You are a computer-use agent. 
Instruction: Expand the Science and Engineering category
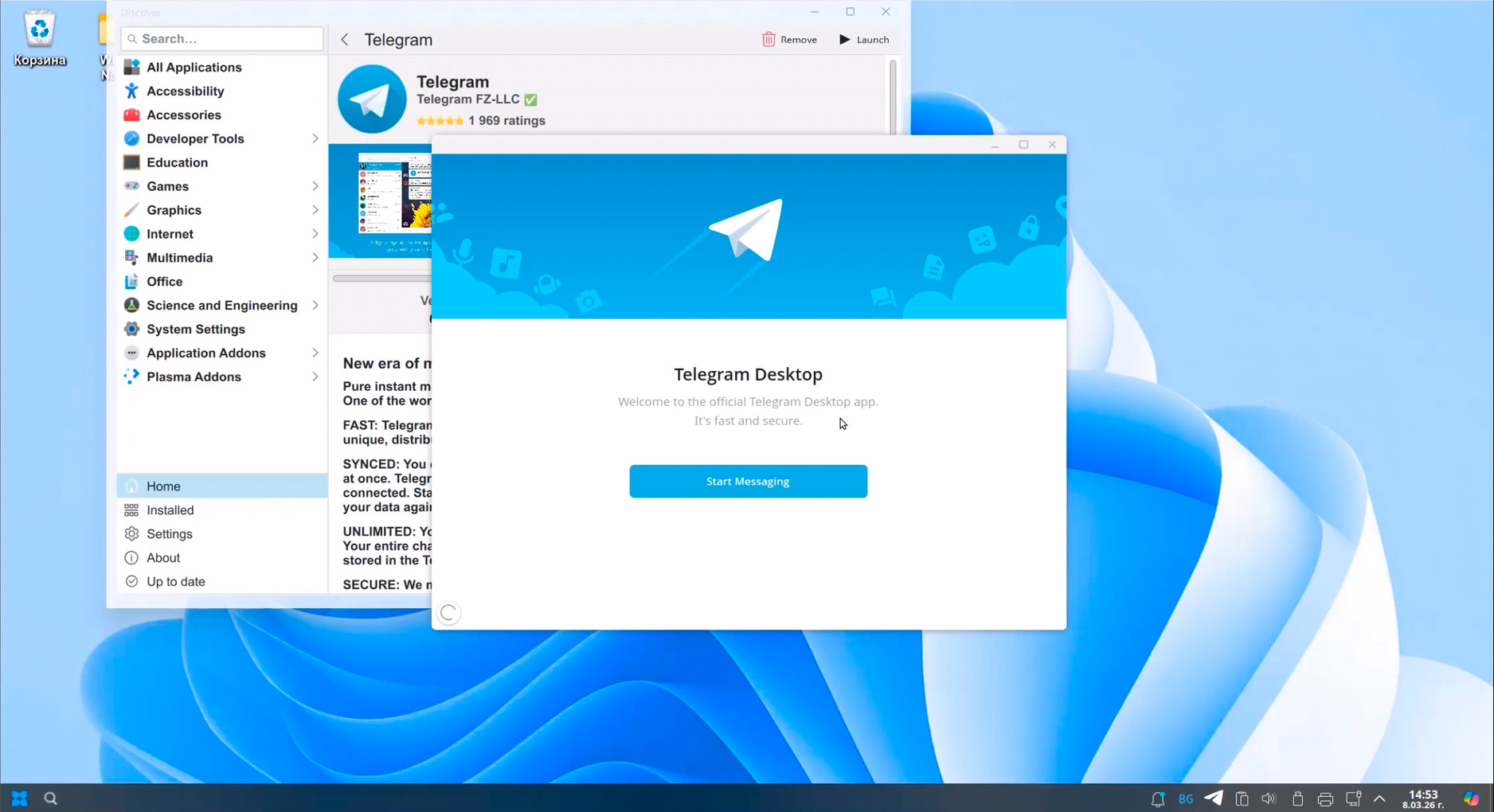pyautogui.click(x=315, y=306)
